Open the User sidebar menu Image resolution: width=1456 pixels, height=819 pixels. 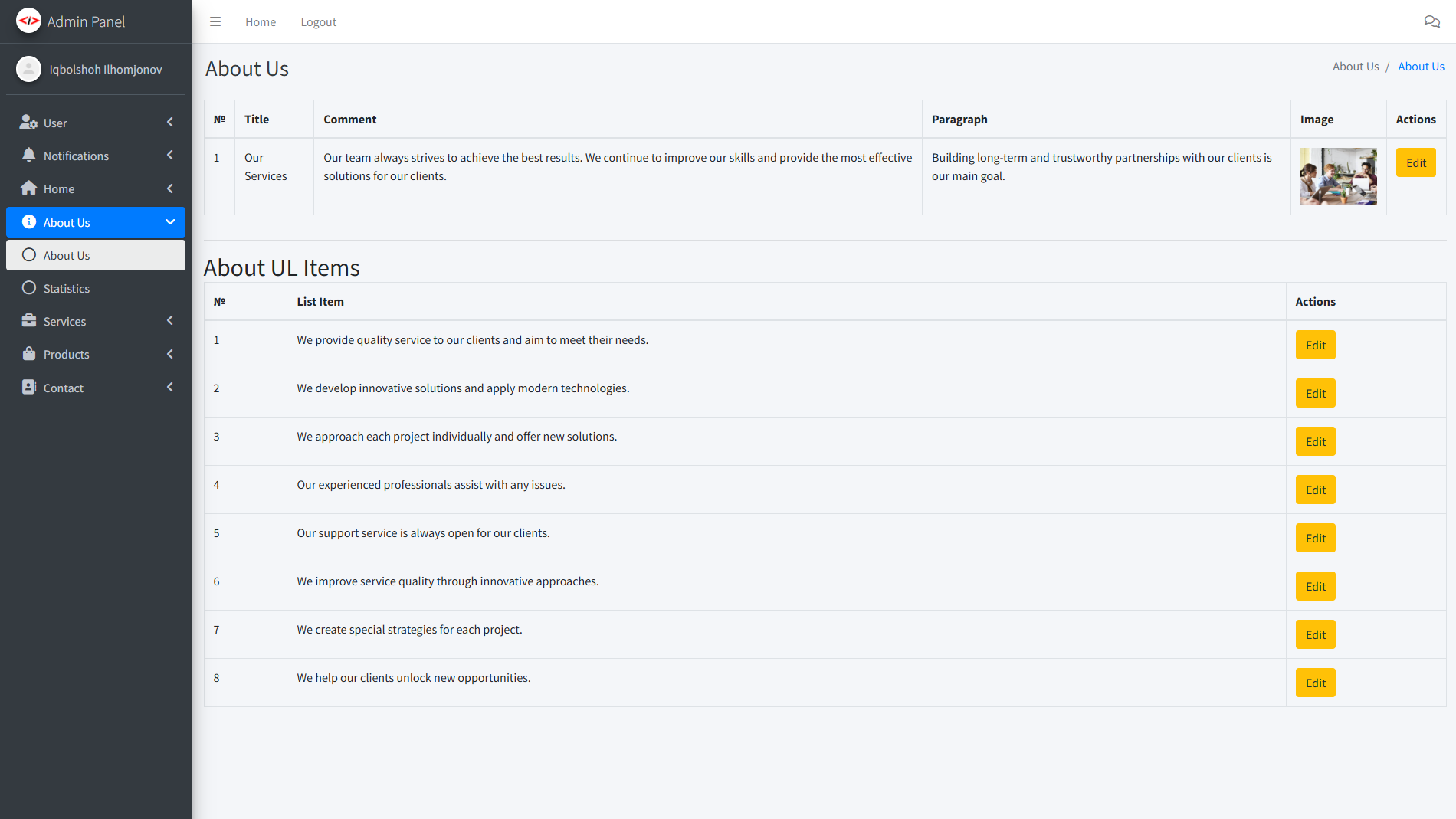pos(96,123)
